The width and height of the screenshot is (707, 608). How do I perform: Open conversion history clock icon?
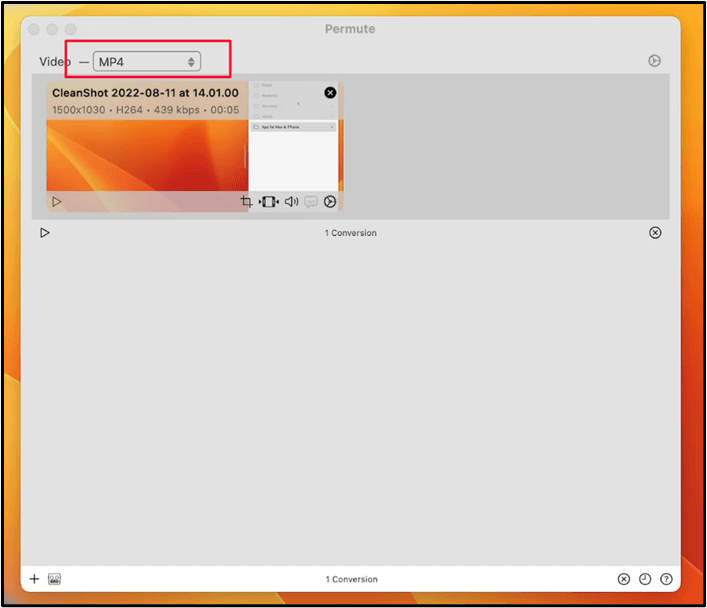click(645, 579)
